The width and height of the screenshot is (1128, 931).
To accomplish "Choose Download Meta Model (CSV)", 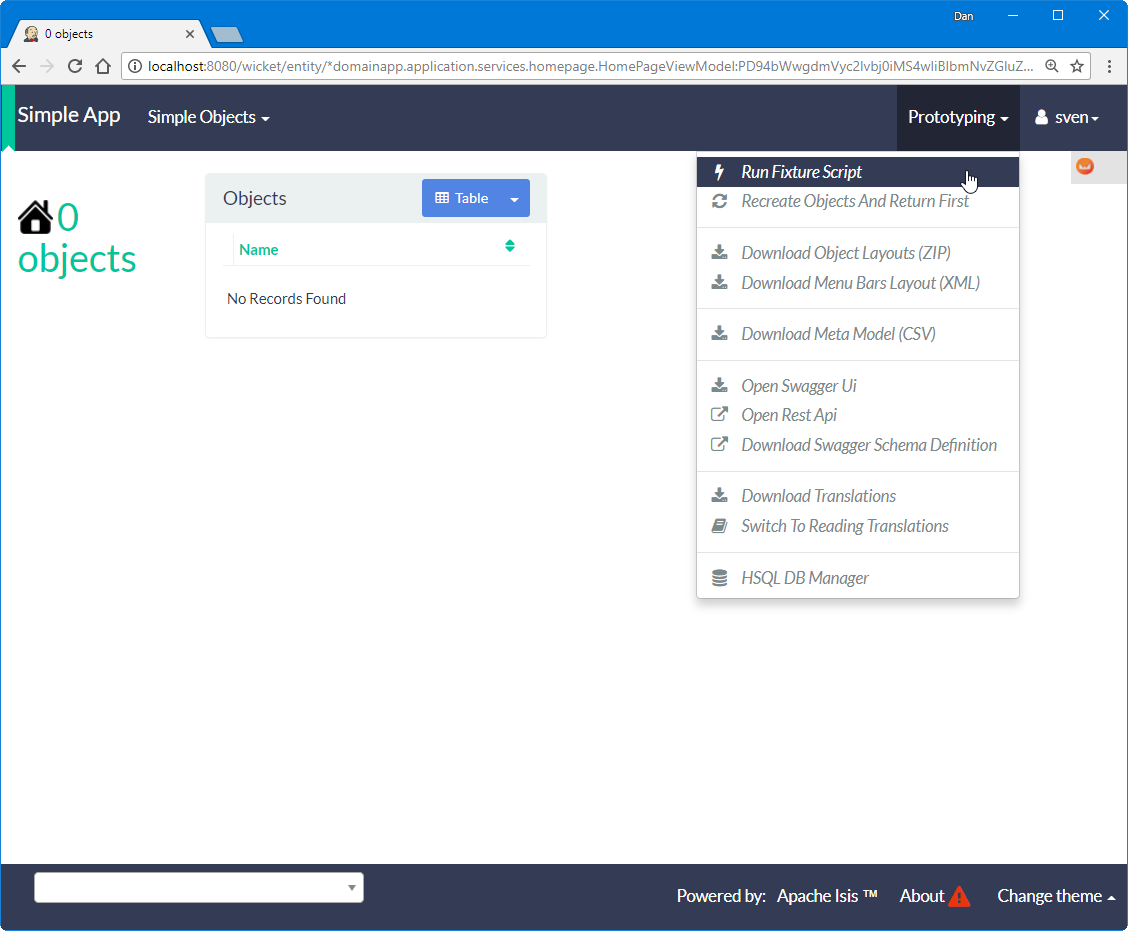I will 838,334.
